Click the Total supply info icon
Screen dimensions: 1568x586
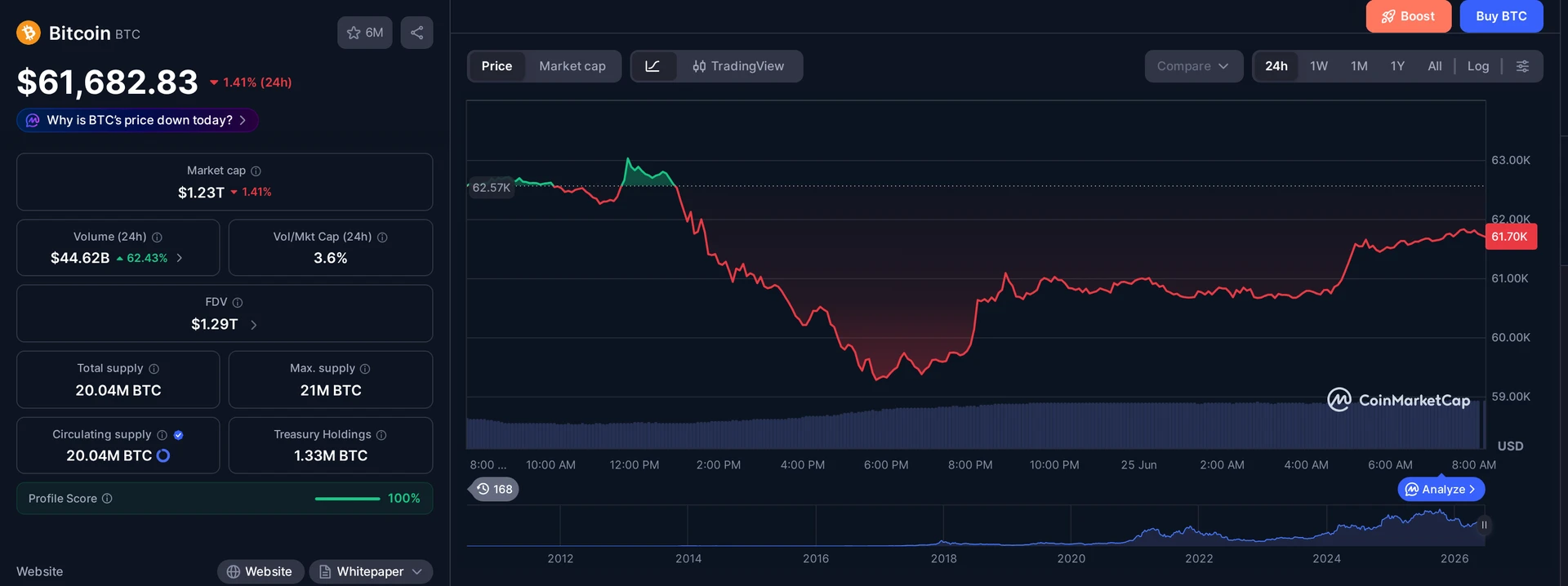pyautogui.click(x=154, y=369)
